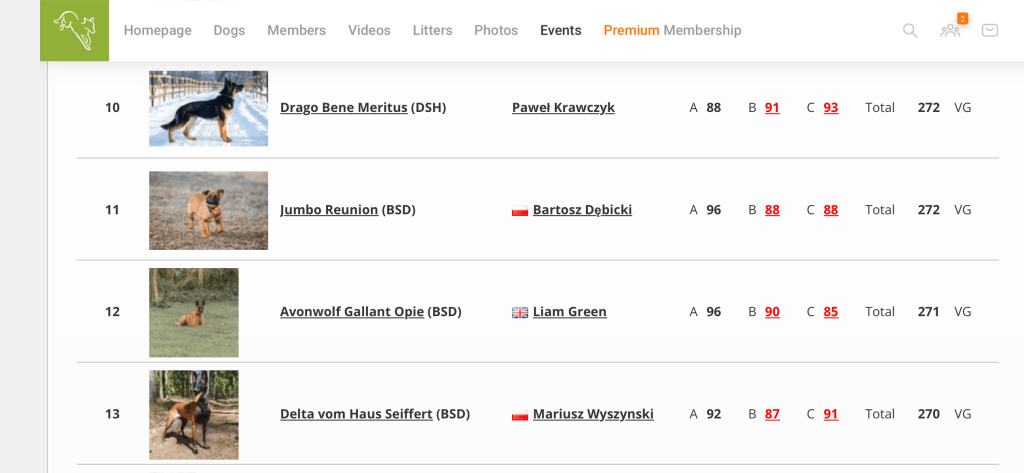Open the Jumbo Reunion dog link

click(x=329, y=210)
